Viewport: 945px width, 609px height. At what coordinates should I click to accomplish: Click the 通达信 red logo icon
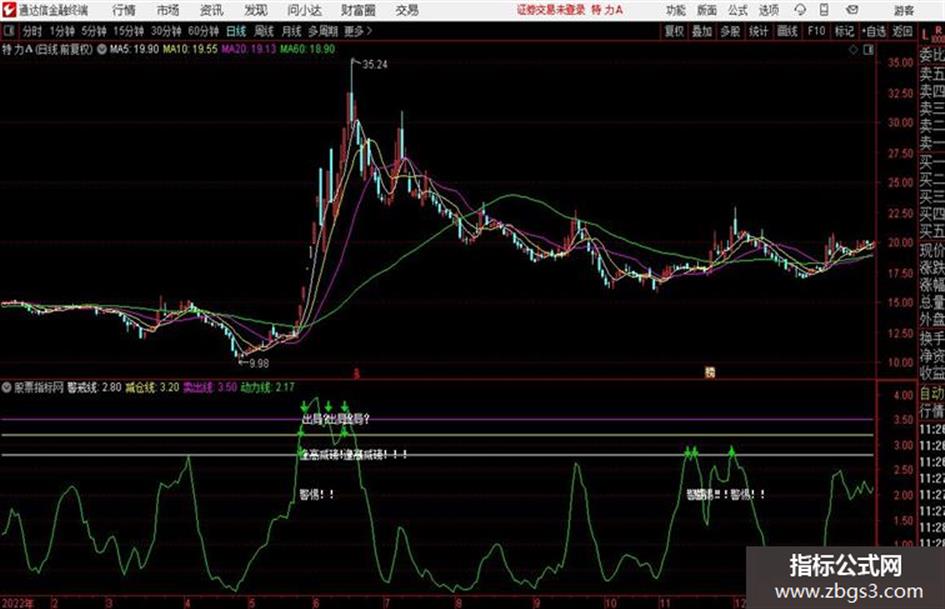tap(9, 10)
